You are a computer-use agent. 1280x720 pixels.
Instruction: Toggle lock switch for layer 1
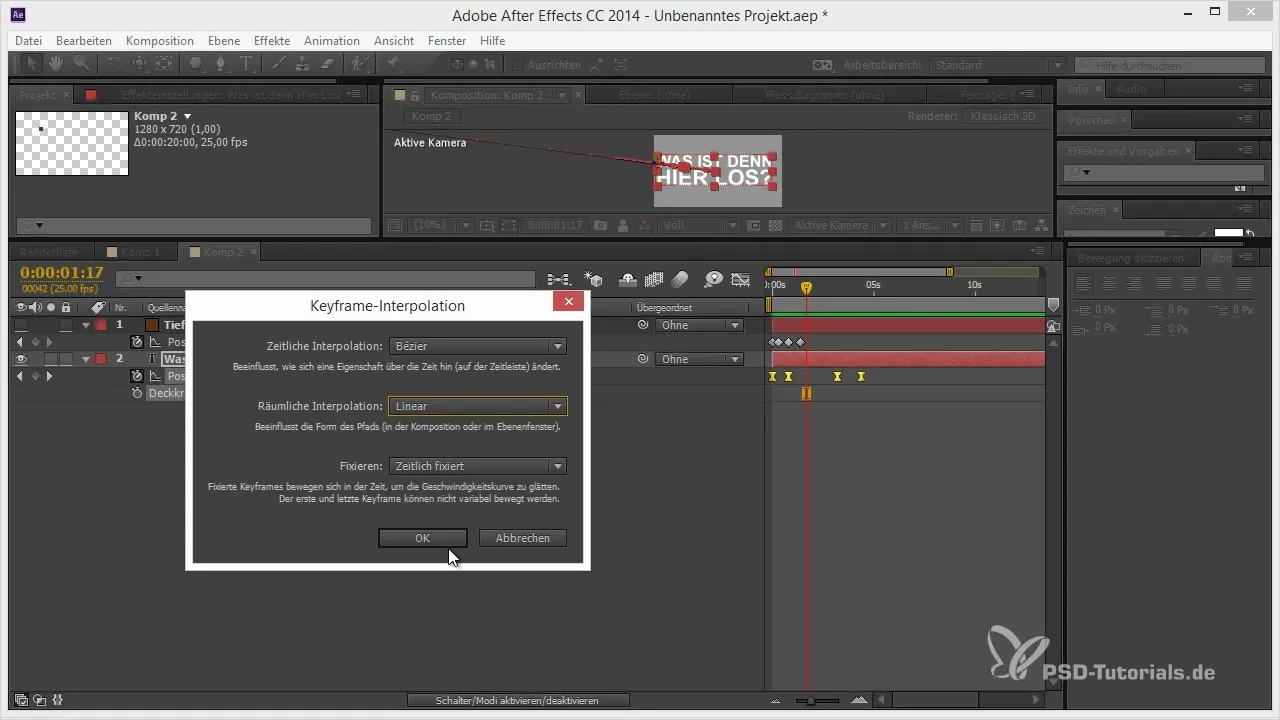tap(65, 325)
